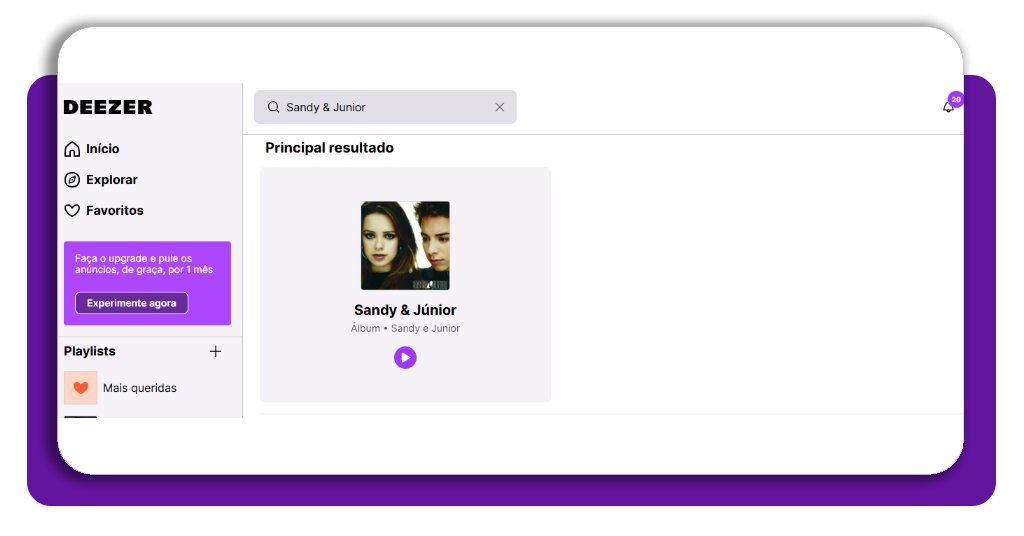The image size is (1024, 536).
Task: Select the Explorar menu item
Action: (x=111, y=180)
